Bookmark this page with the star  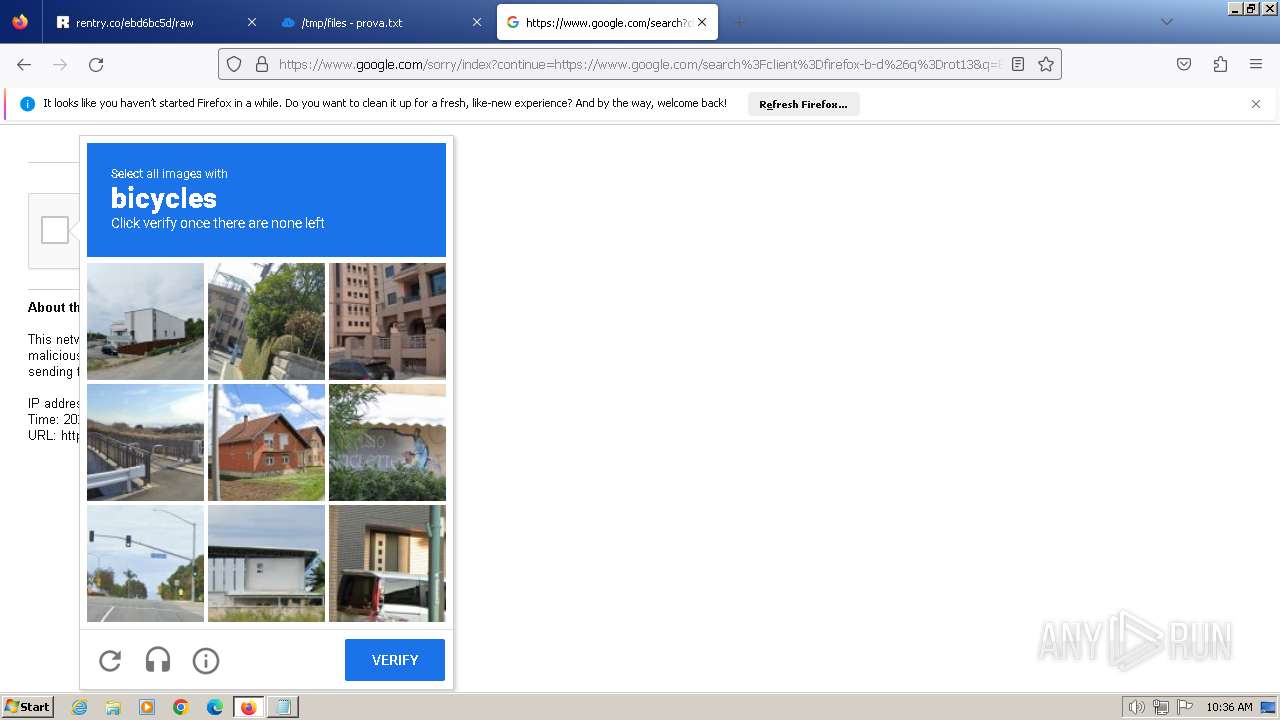[1046, 64]
